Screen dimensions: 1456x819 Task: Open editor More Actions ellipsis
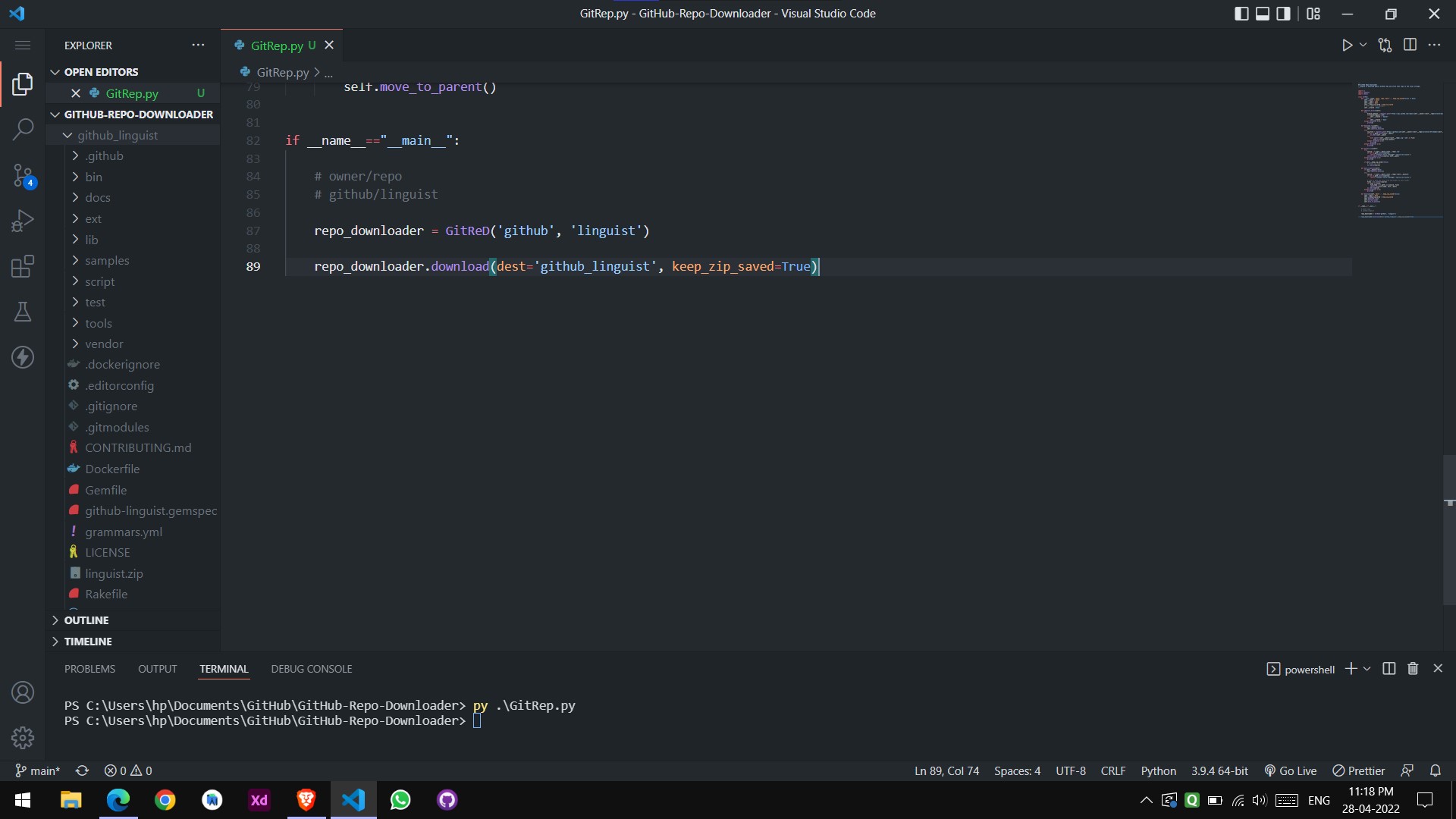1434,45
